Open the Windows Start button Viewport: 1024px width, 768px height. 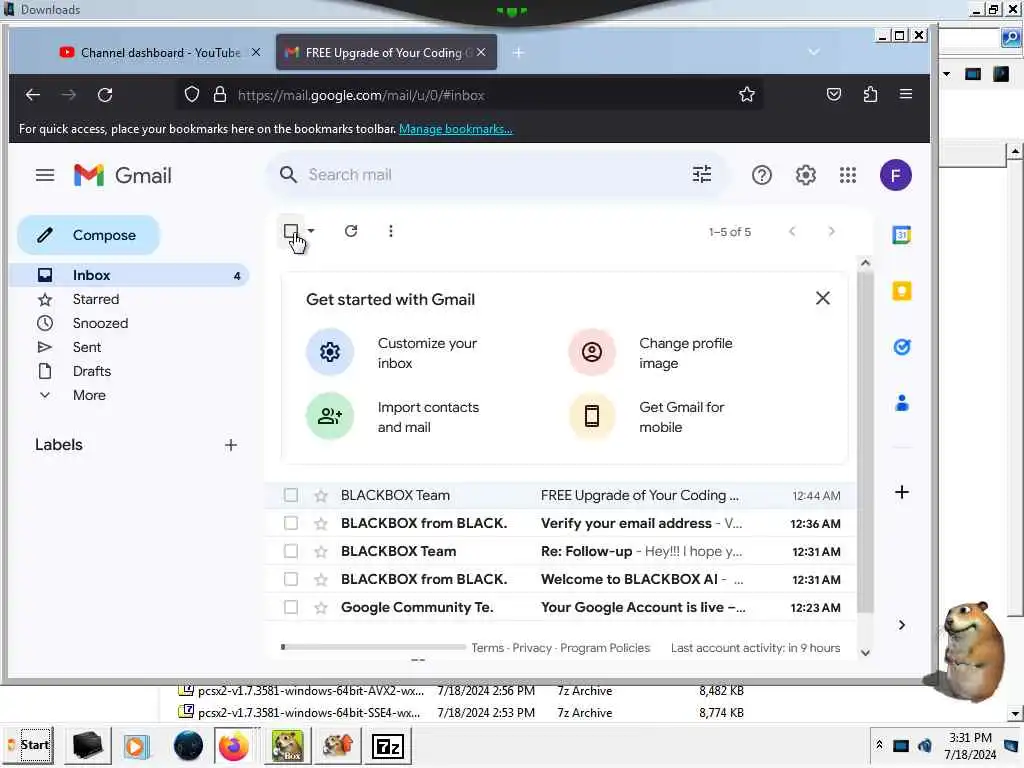pyautogui.click(x=28, y=745)
